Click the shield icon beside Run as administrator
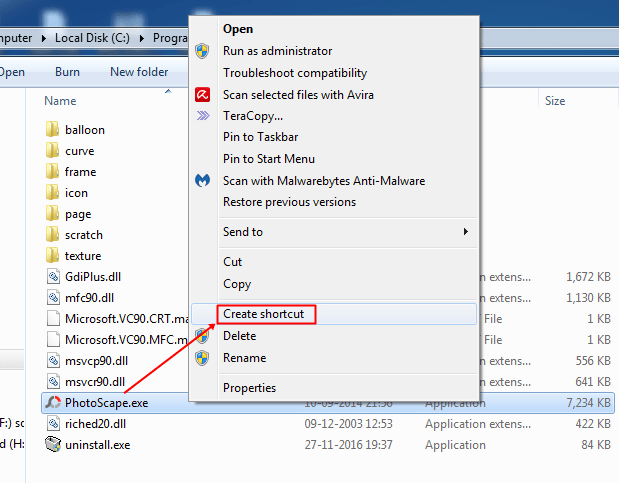Viewport: 619px width, 483px height. coord(202,51)
